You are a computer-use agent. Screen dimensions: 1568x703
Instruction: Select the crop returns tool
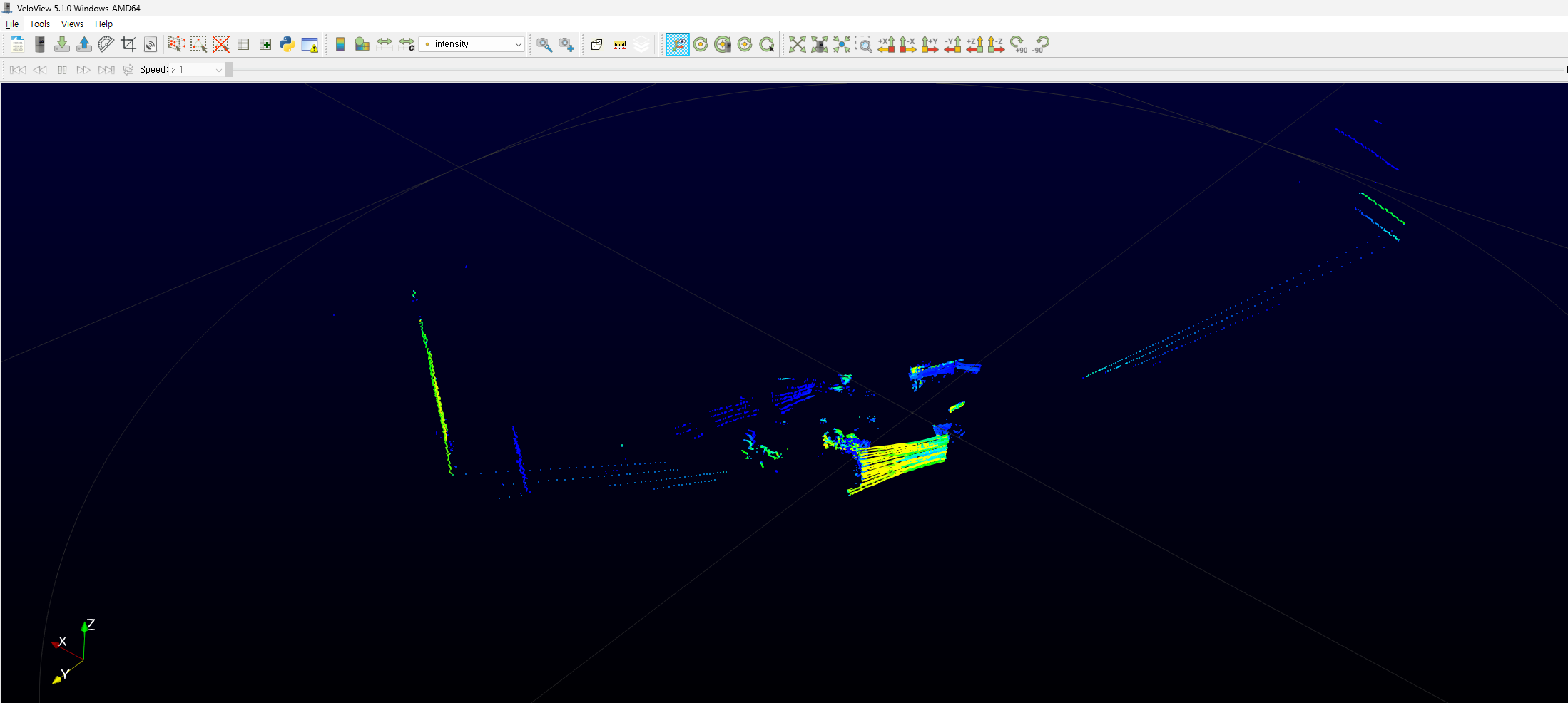pyautogui.click(x=128, y=44)
